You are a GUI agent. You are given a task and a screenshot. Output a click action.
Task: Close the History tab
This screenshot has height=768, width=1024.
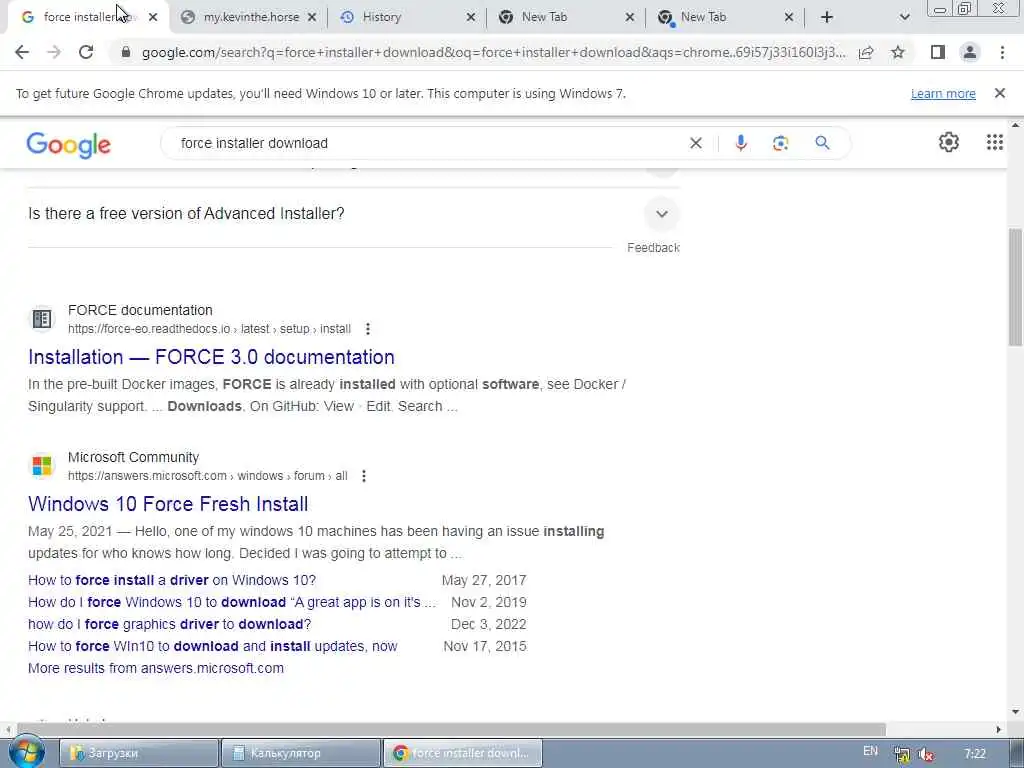click(x=471, y=17)
